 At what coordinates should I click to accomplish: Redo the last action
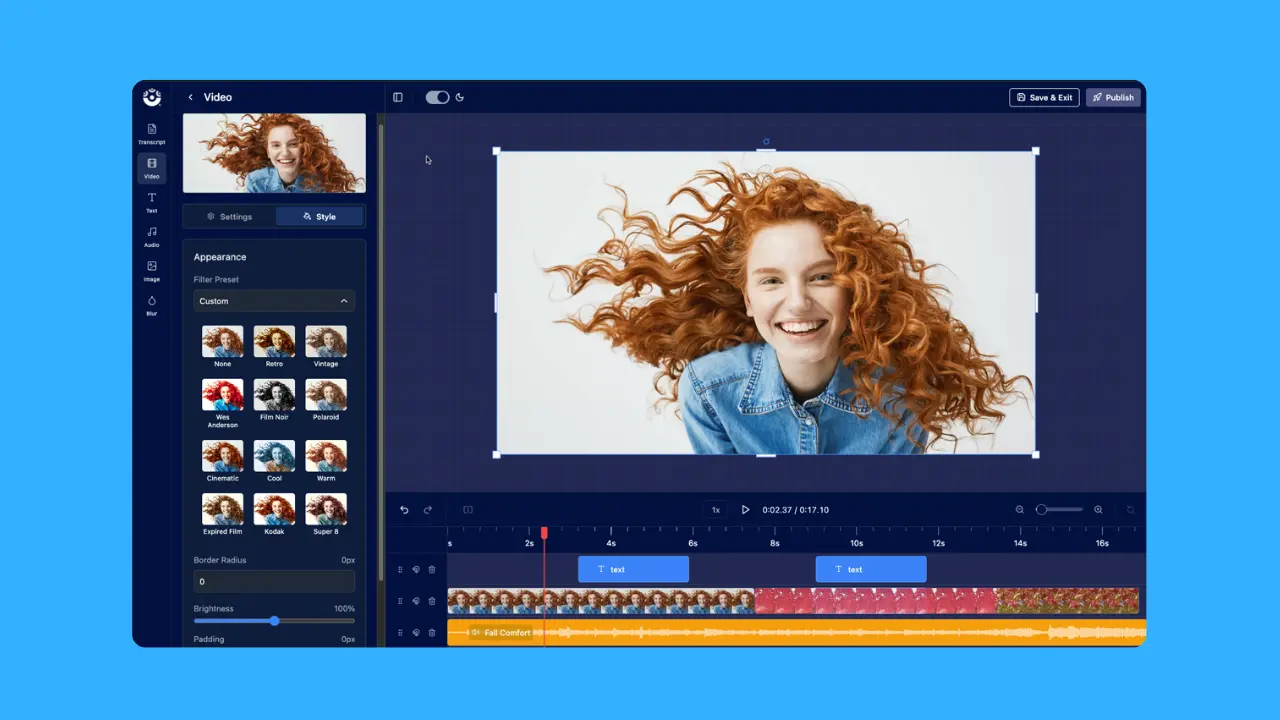(427, 509)
